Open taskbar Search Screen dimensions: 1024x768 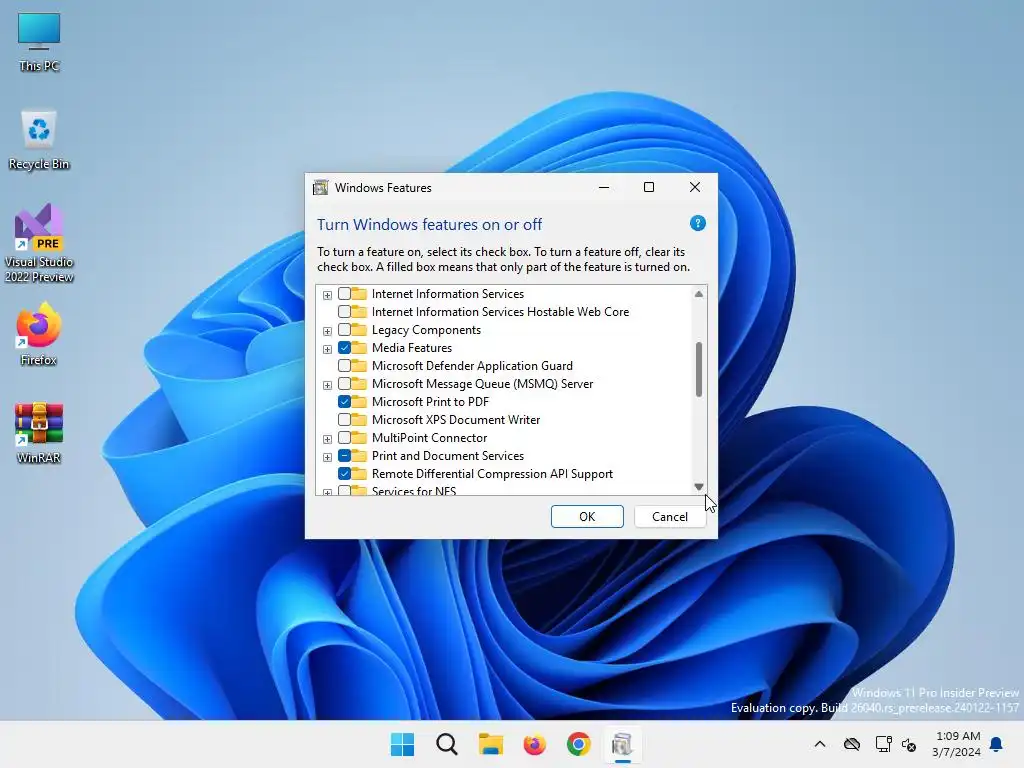[x=447, y=744]
